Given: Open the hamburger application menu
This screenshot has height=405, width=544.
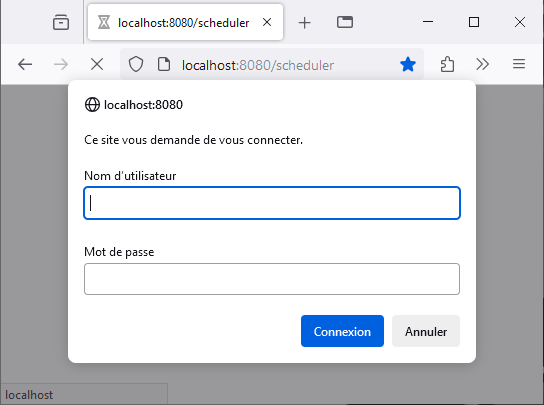Looking at the screenshot, I should (x=519, y=64).
